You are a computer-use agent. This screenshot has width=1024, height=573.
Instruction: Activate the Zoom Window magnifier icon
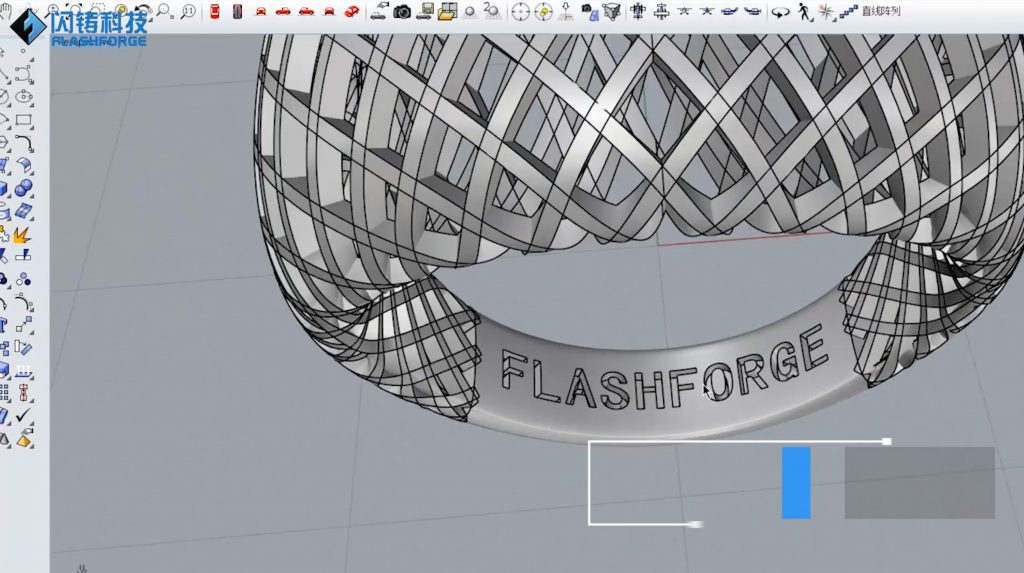pos(165,11)
